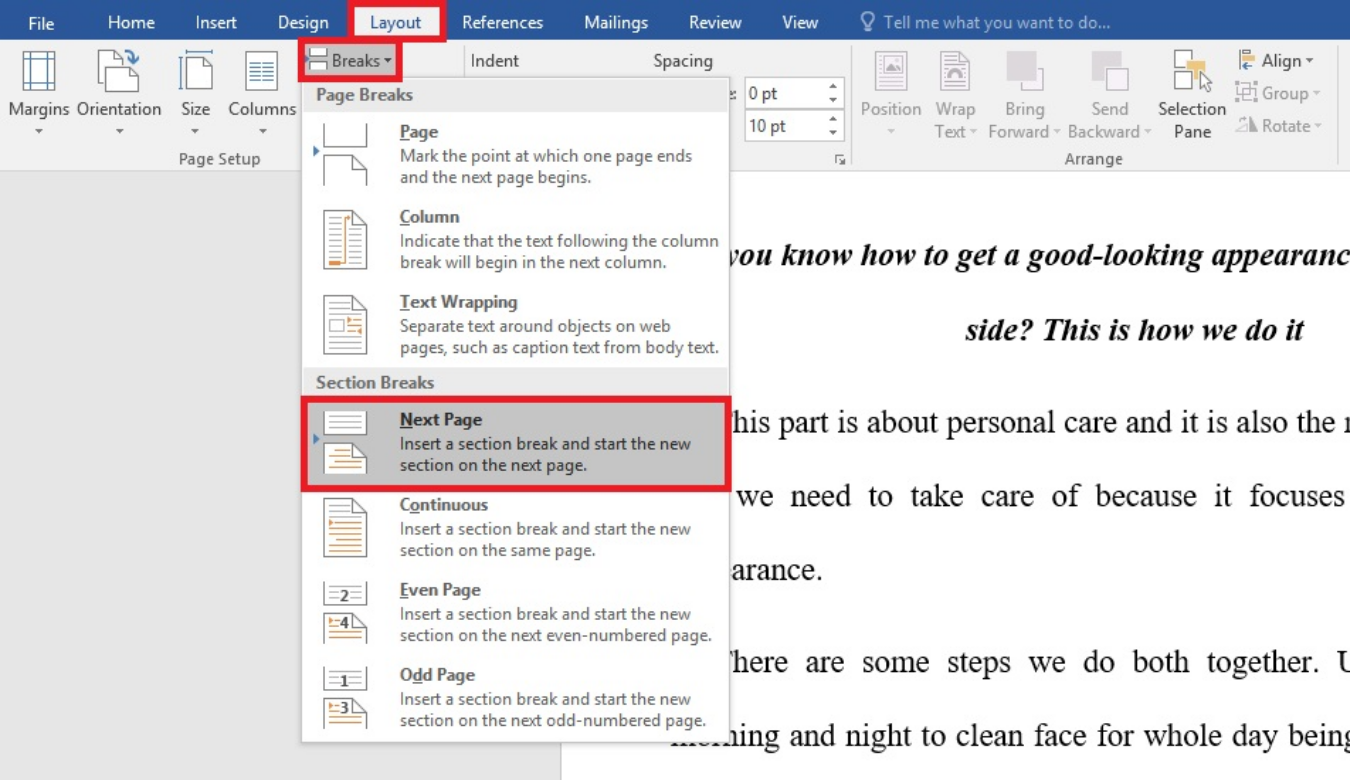Click the Continuous section break icon

point(345,527)
